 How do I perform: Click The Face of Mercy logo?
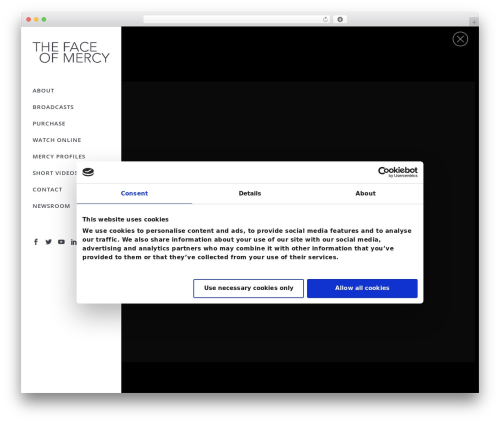(x=71, y=52)
